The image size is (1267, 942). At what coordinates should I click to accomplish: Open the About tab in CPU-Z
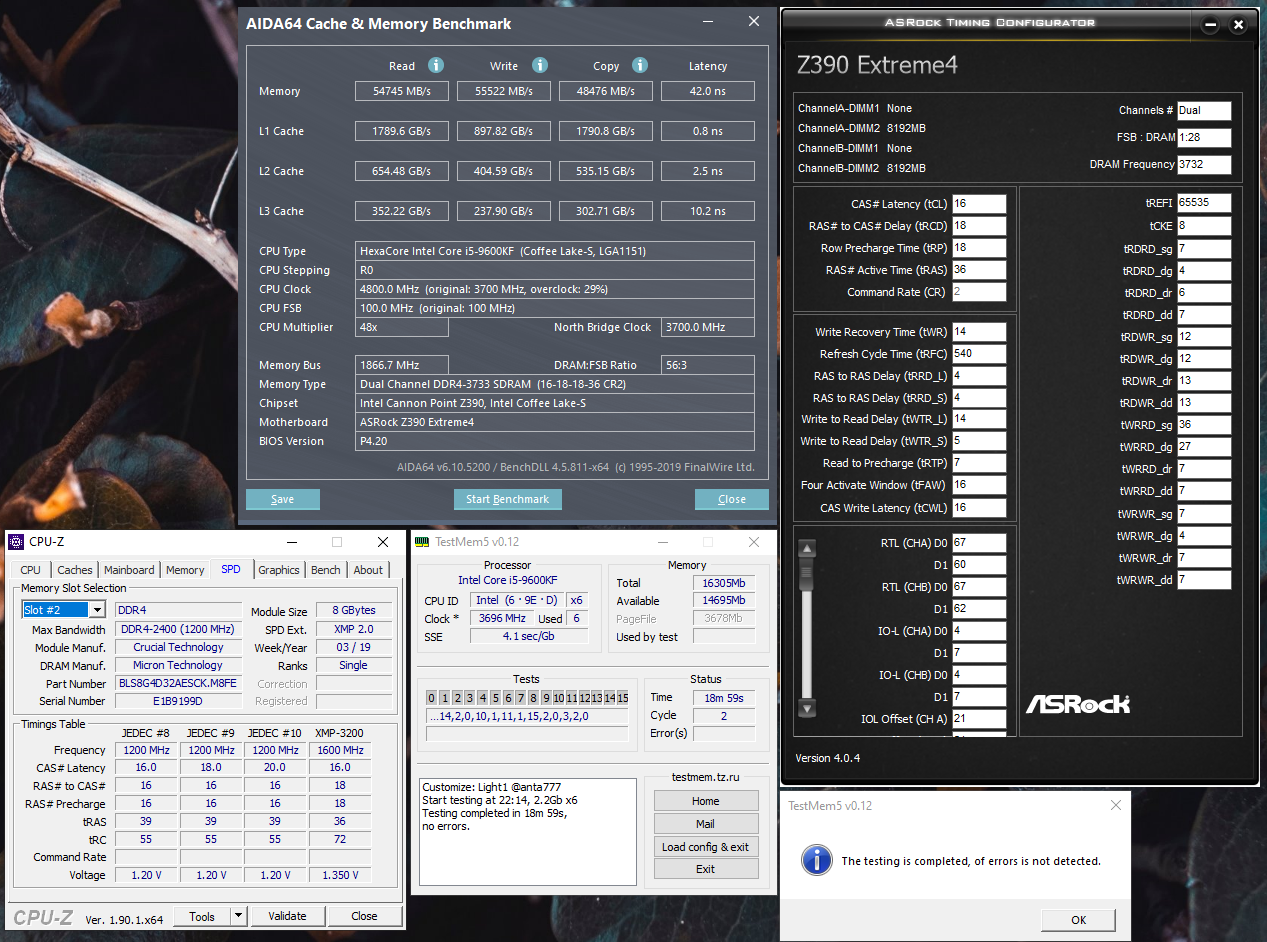tap(368, 570)
